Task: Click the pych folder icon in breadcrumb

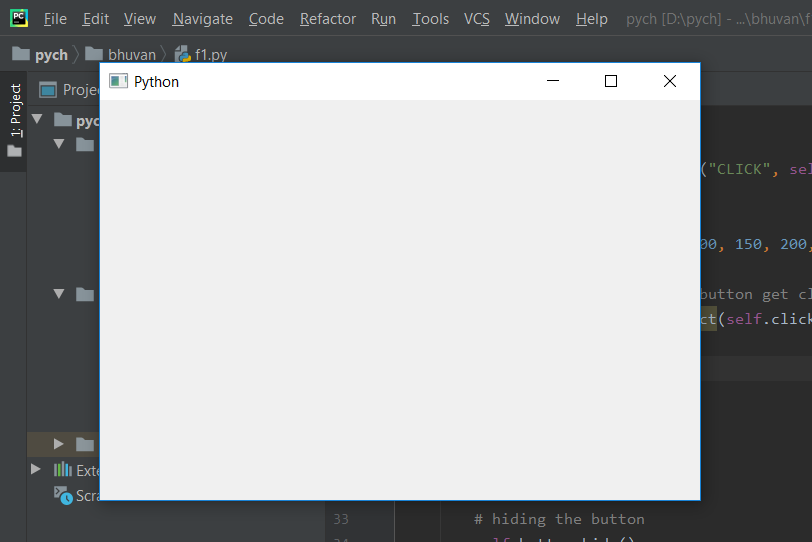Action: [x=21, y=53]
